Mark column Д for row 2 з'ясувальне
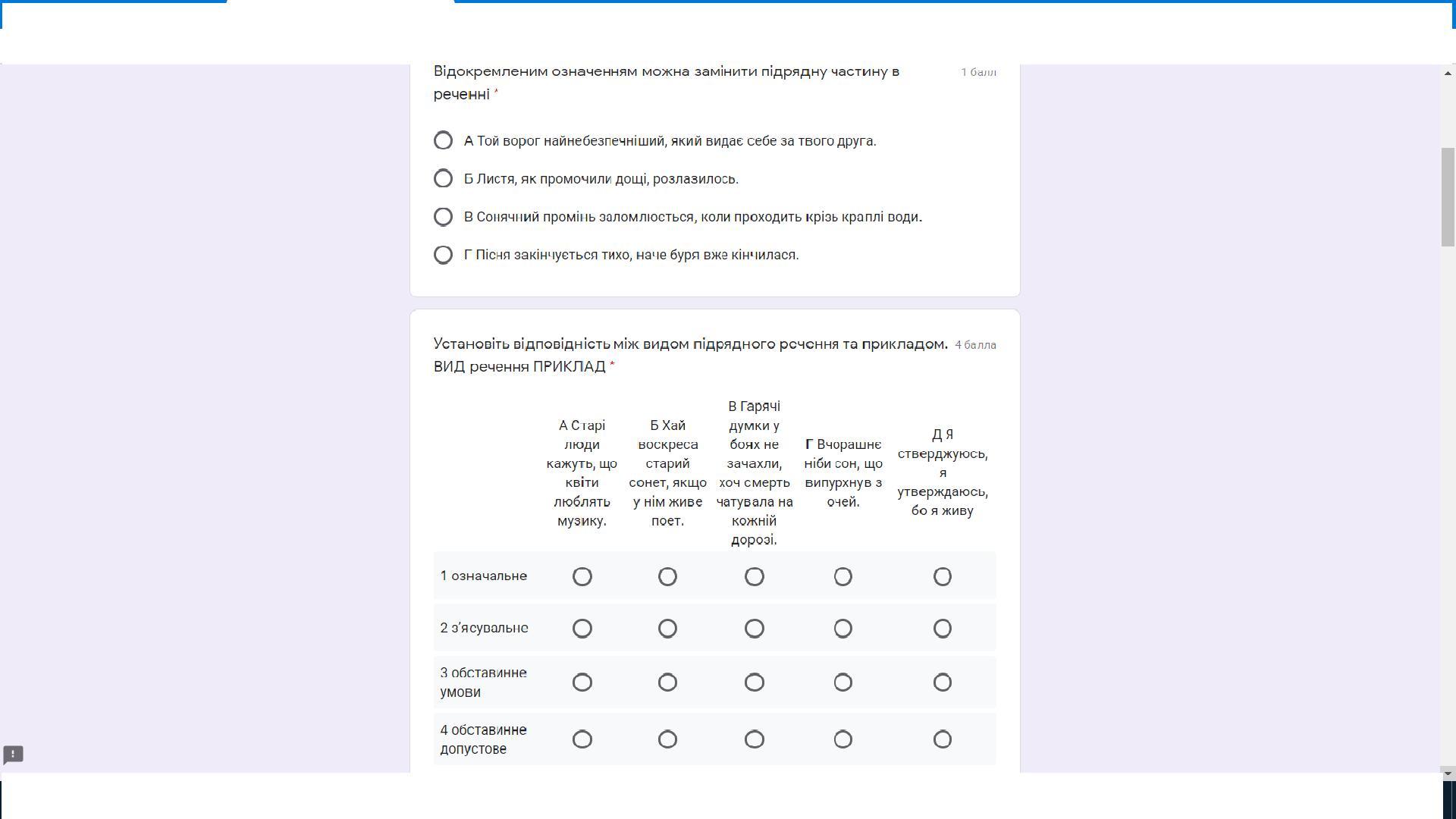The height and width of the screenshot is (819, 1456). click(x=942, y=629)
